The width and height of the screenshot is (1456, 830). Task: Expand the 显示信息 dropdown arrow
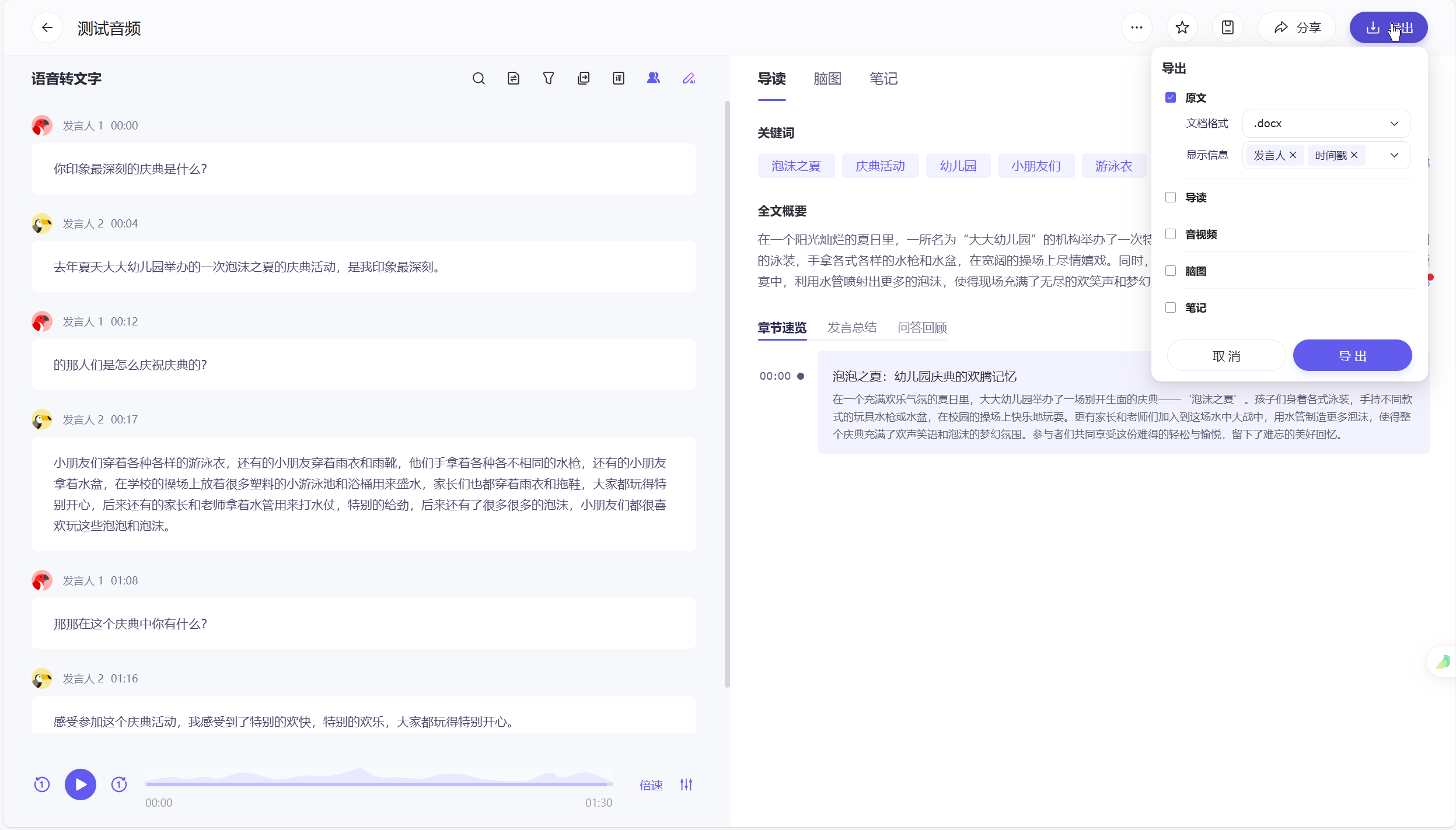click(x=1394, y=155)
